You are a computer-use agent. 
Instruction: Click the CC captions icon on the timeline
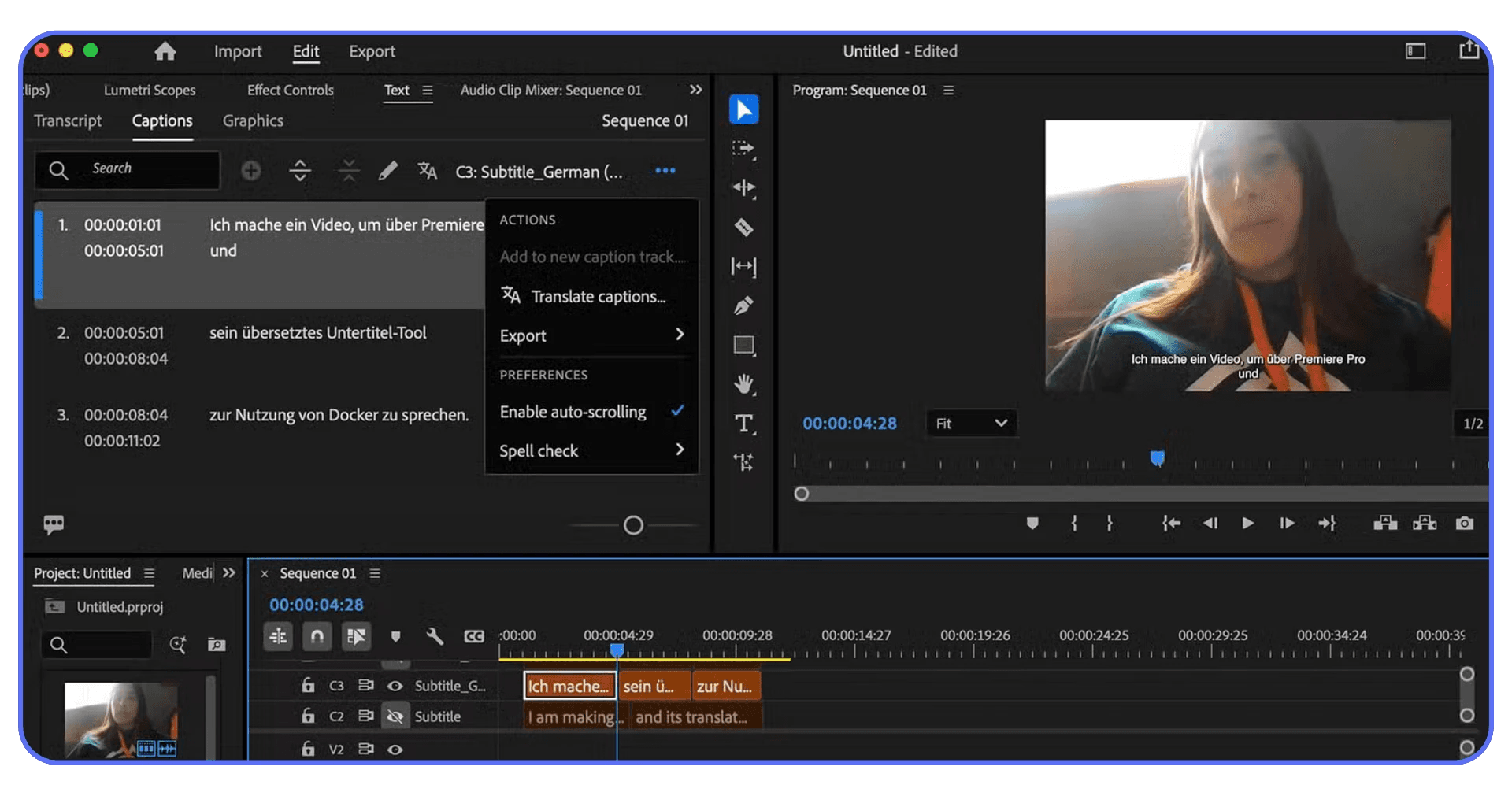[473, 636]
